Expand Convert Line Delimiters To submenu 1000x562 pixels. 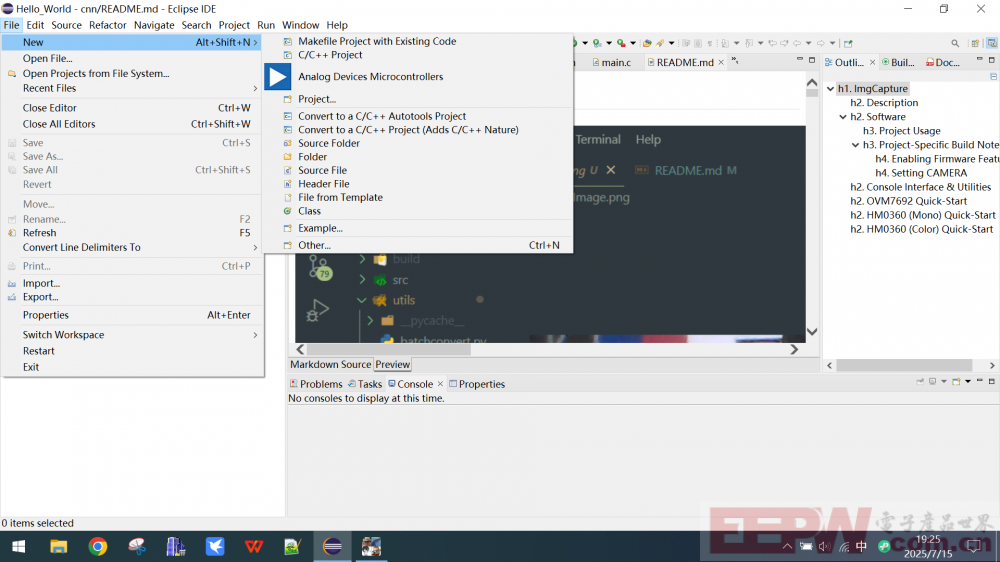[255, 248]
